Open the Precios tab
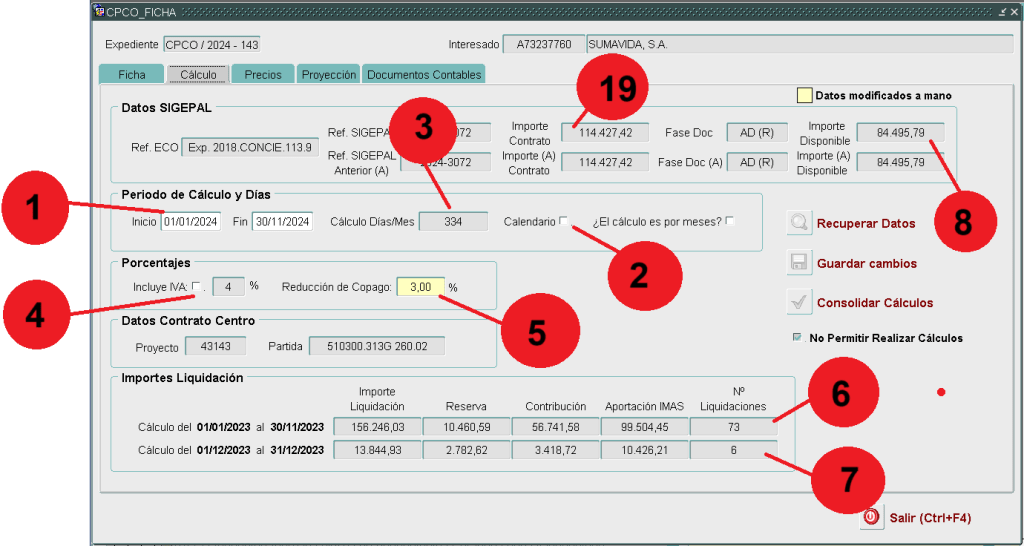The height and width of the screenshot is (546, 1024). pyautogui.click(x=263, y=75)
